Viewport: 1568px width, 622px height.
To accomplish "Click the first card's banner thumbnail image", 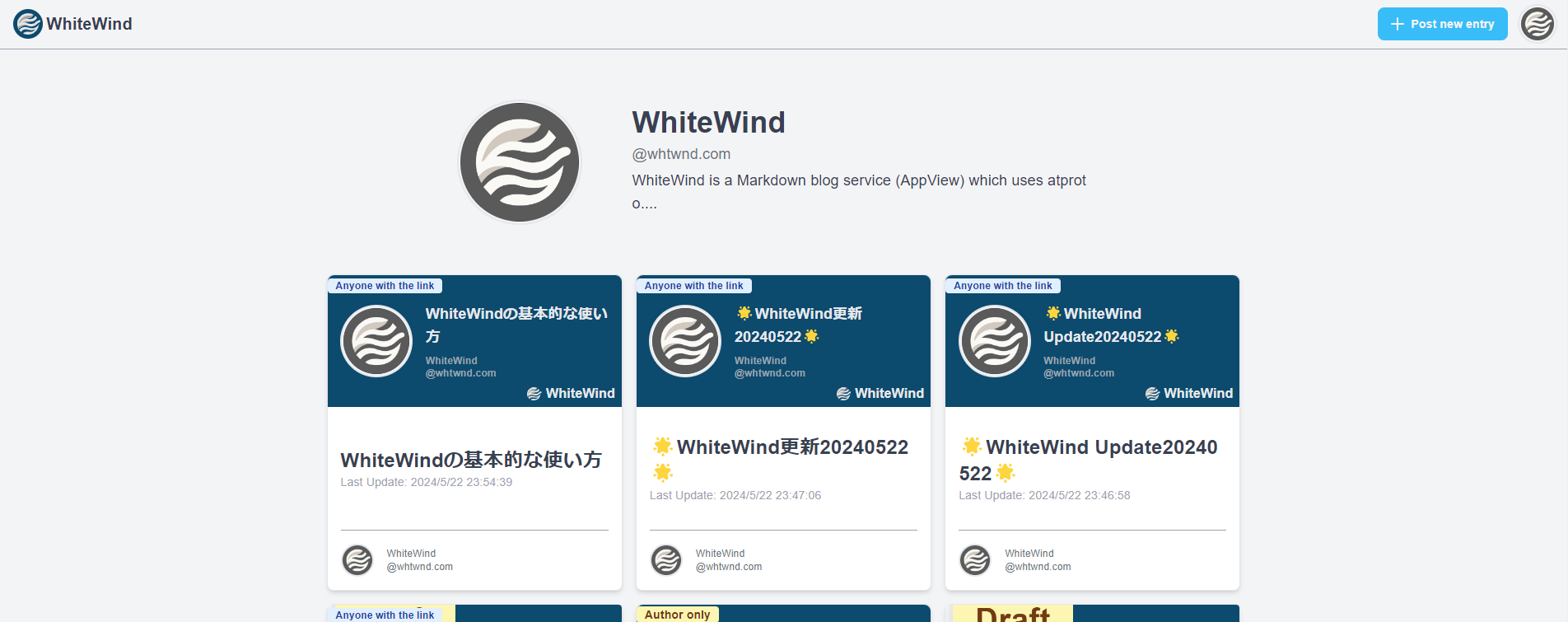I will (474, 342).
